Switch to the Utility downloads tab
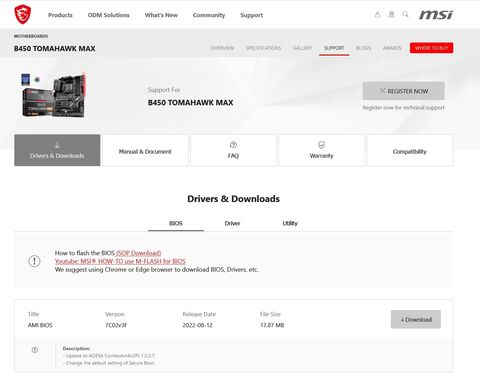The height and width of the screenshot is (379, 480). click(x=290, y=223)
